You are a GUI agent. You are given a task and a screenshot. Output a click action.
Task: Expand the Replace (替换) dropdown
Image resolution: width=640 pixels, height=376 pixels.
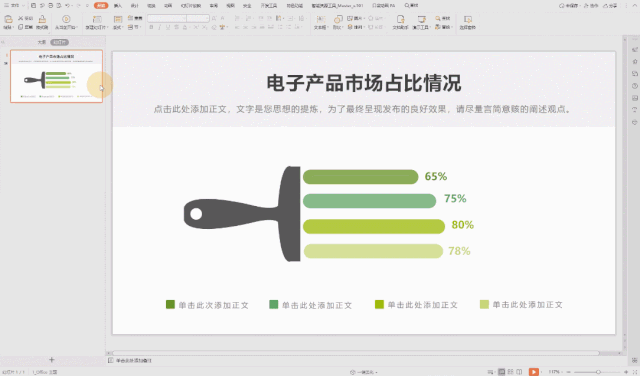pos(443,27)
